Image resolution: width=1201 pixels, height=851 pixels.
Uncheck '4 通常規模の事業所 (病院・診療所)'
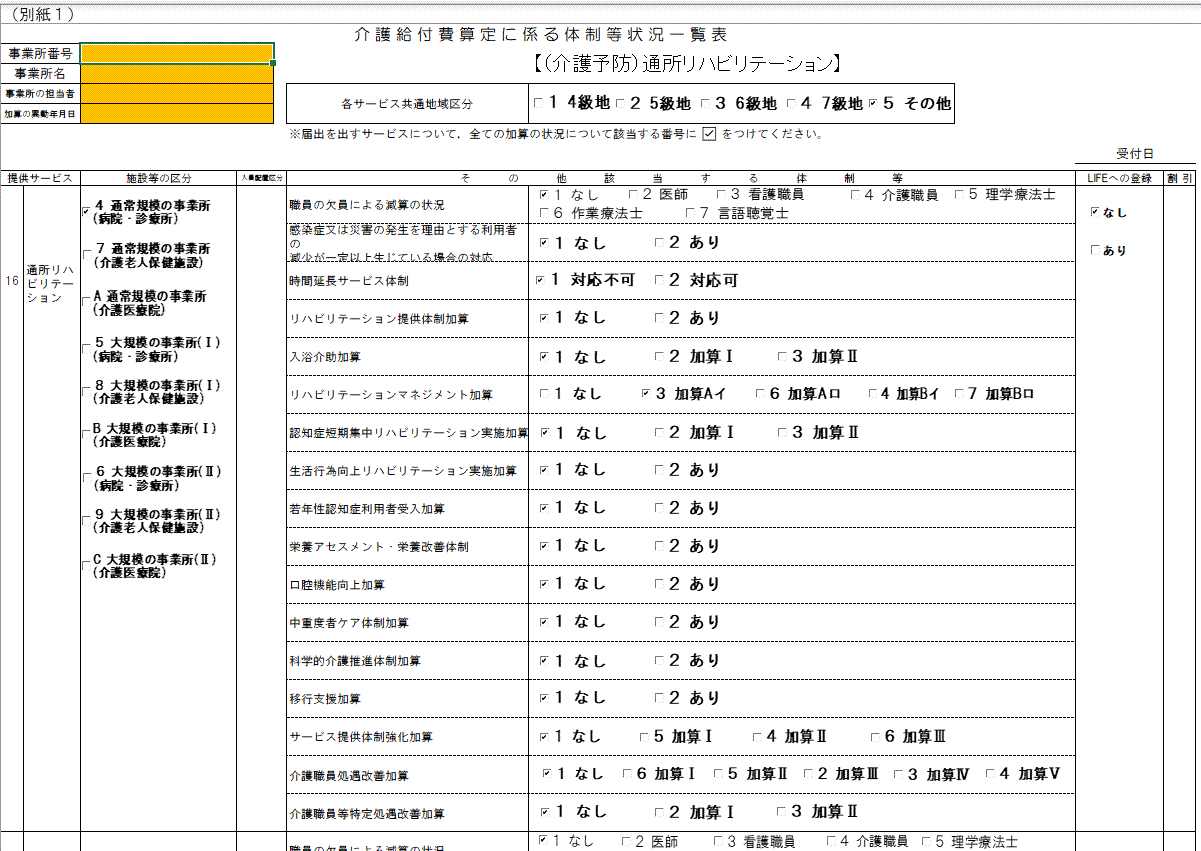pos(86,211)
